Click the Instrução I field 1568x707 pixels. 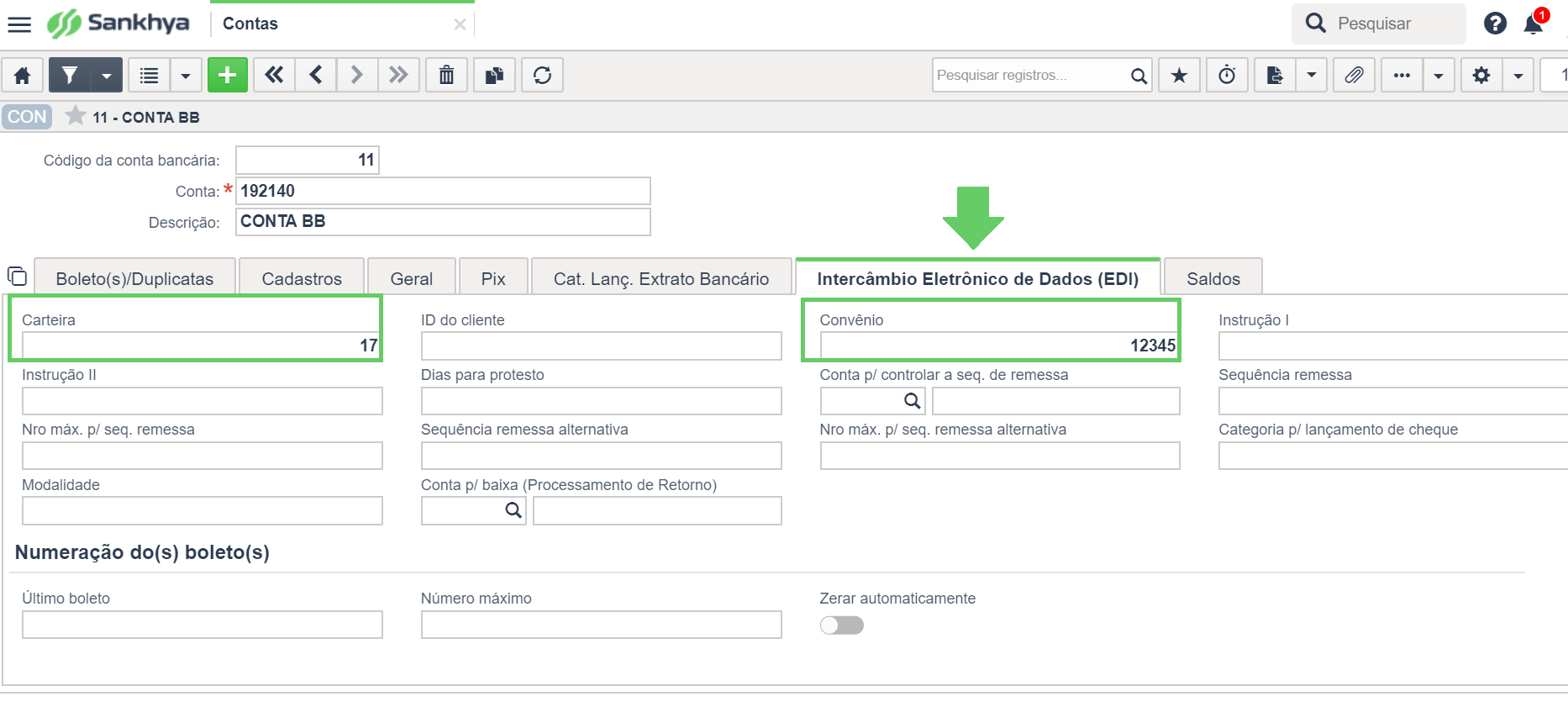click(x=1393, y=346)
